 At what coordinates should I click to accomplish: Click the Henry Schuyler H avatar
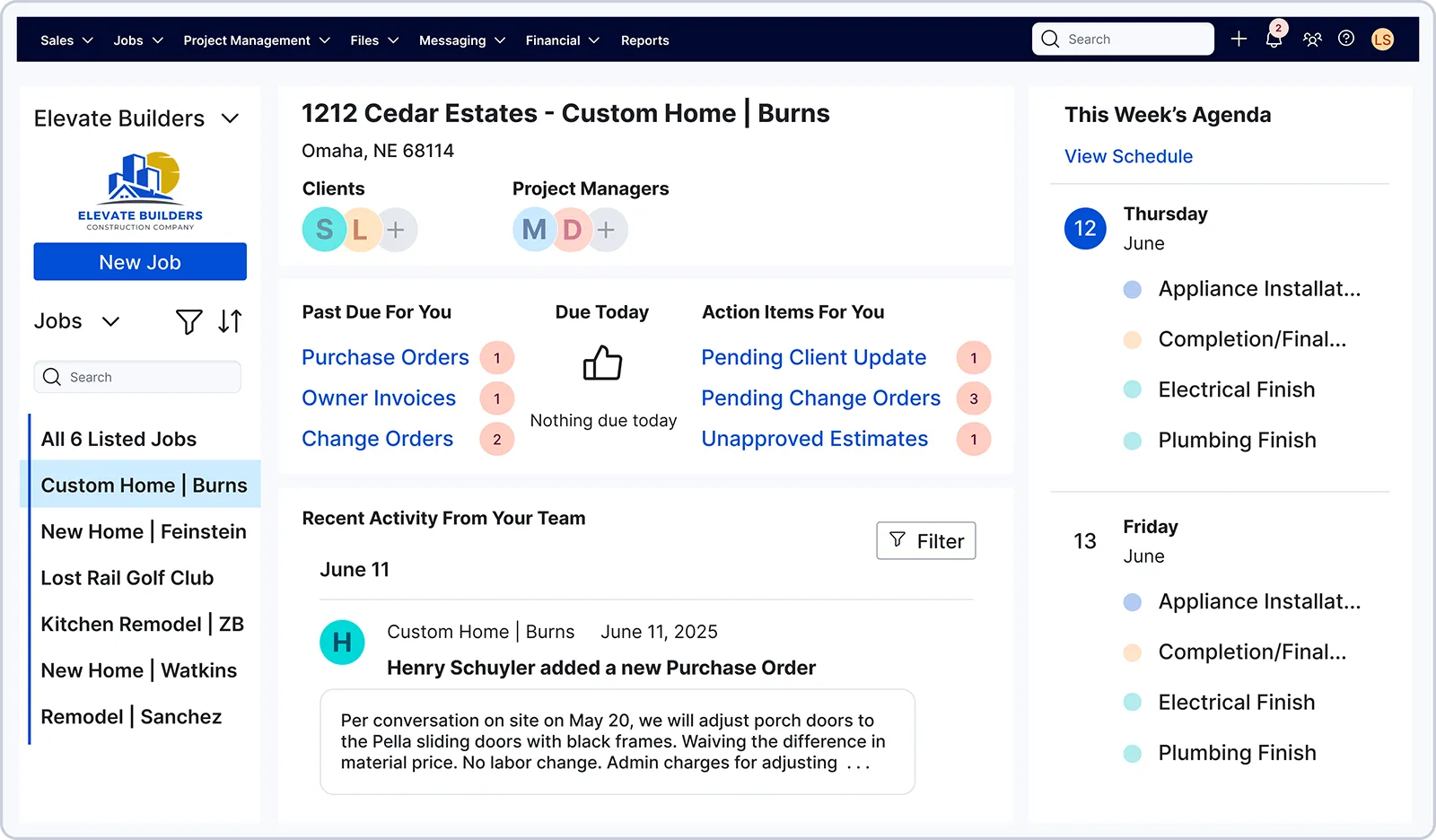[x=342, y=643]
